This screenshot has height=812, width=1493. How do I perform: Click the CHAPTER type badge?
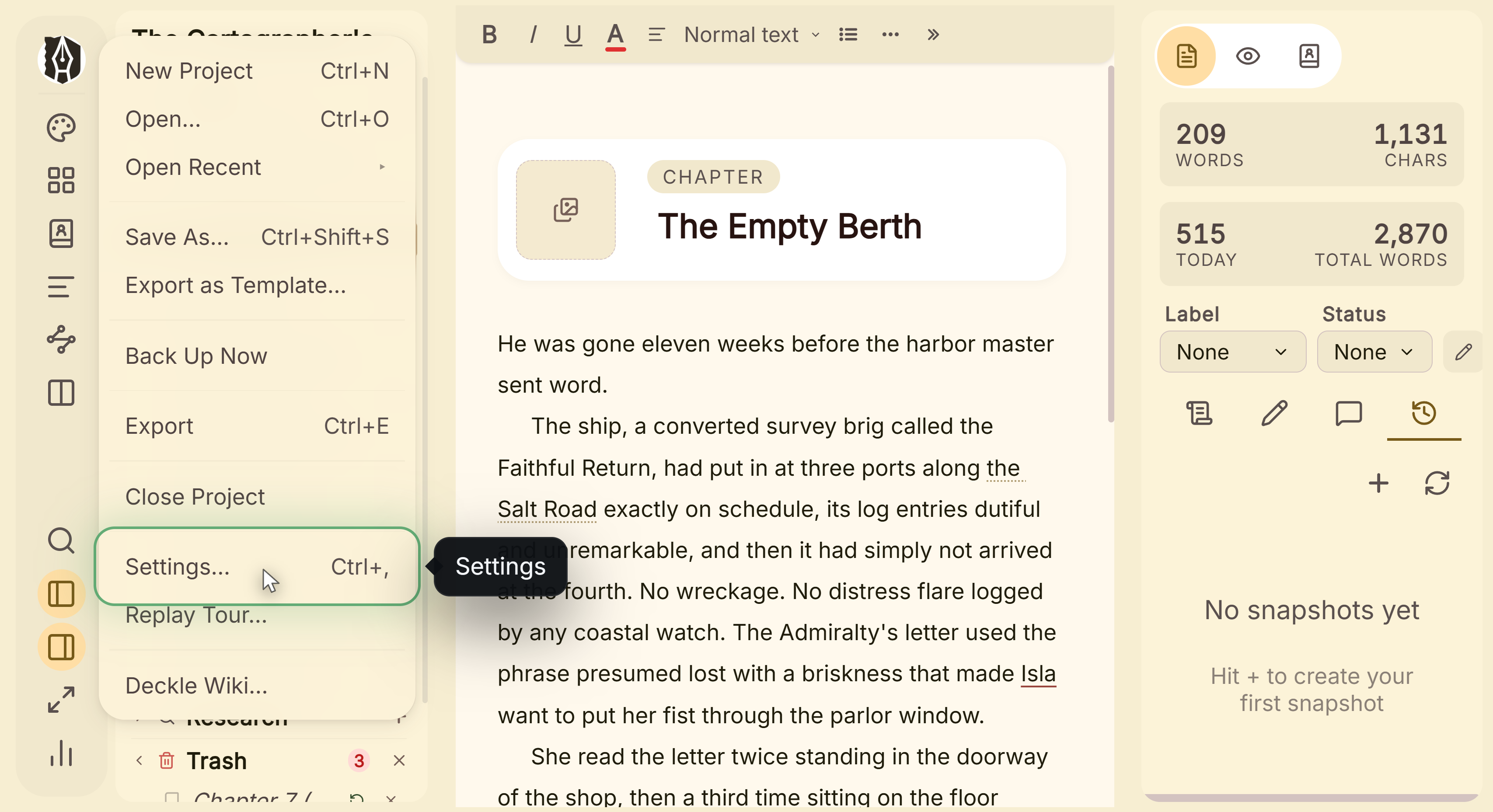point(713,177)
